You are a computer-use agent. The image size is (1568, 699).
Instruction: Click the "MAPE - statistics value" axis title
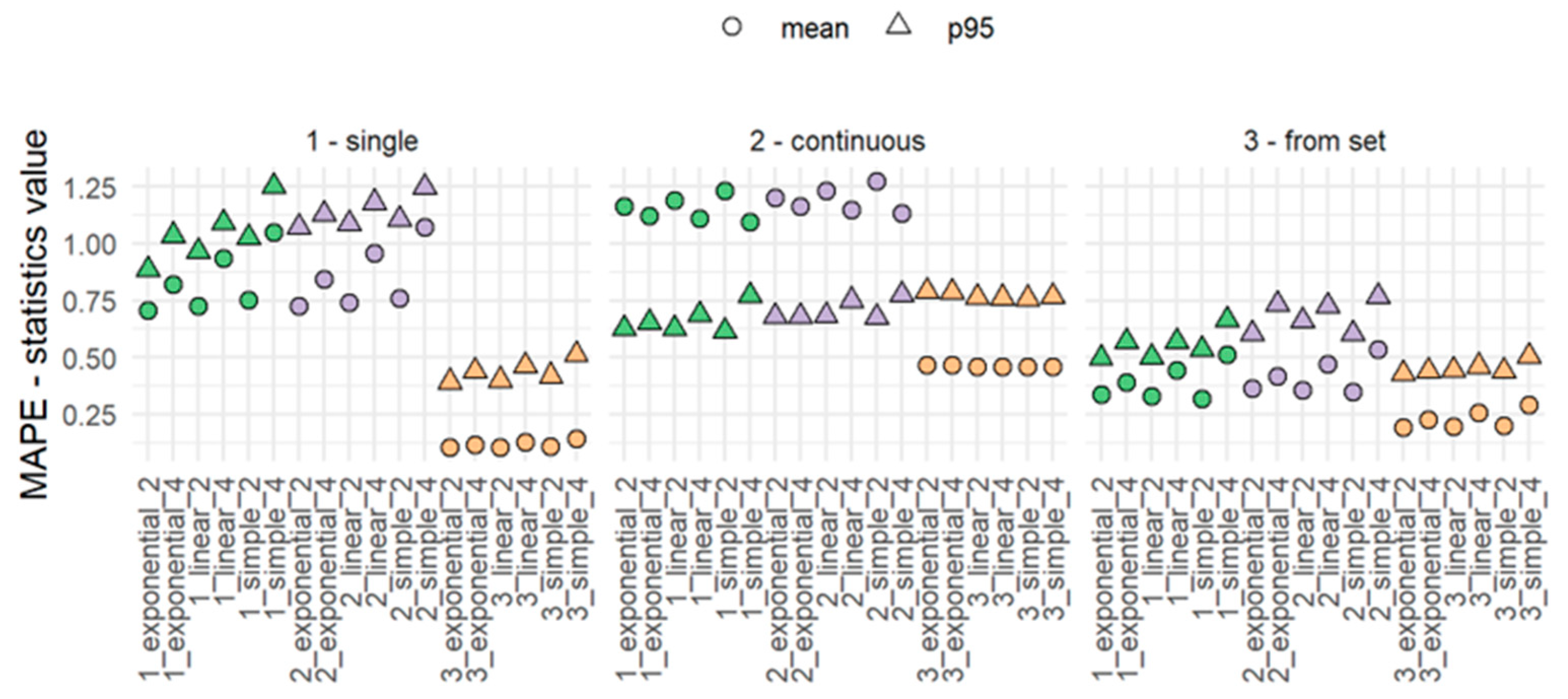pyautogui.click(x=34, y=315)
